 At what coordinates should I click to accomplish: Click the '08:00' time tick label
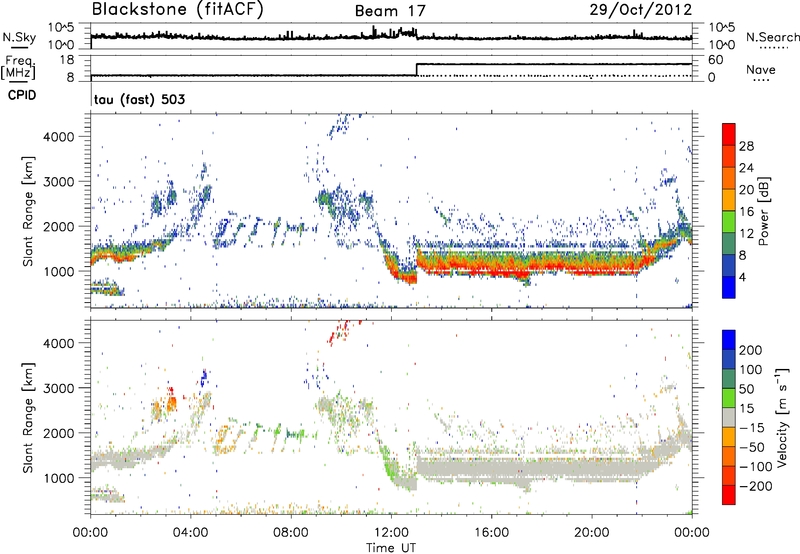pyautogui.click(x=291, y=533)
